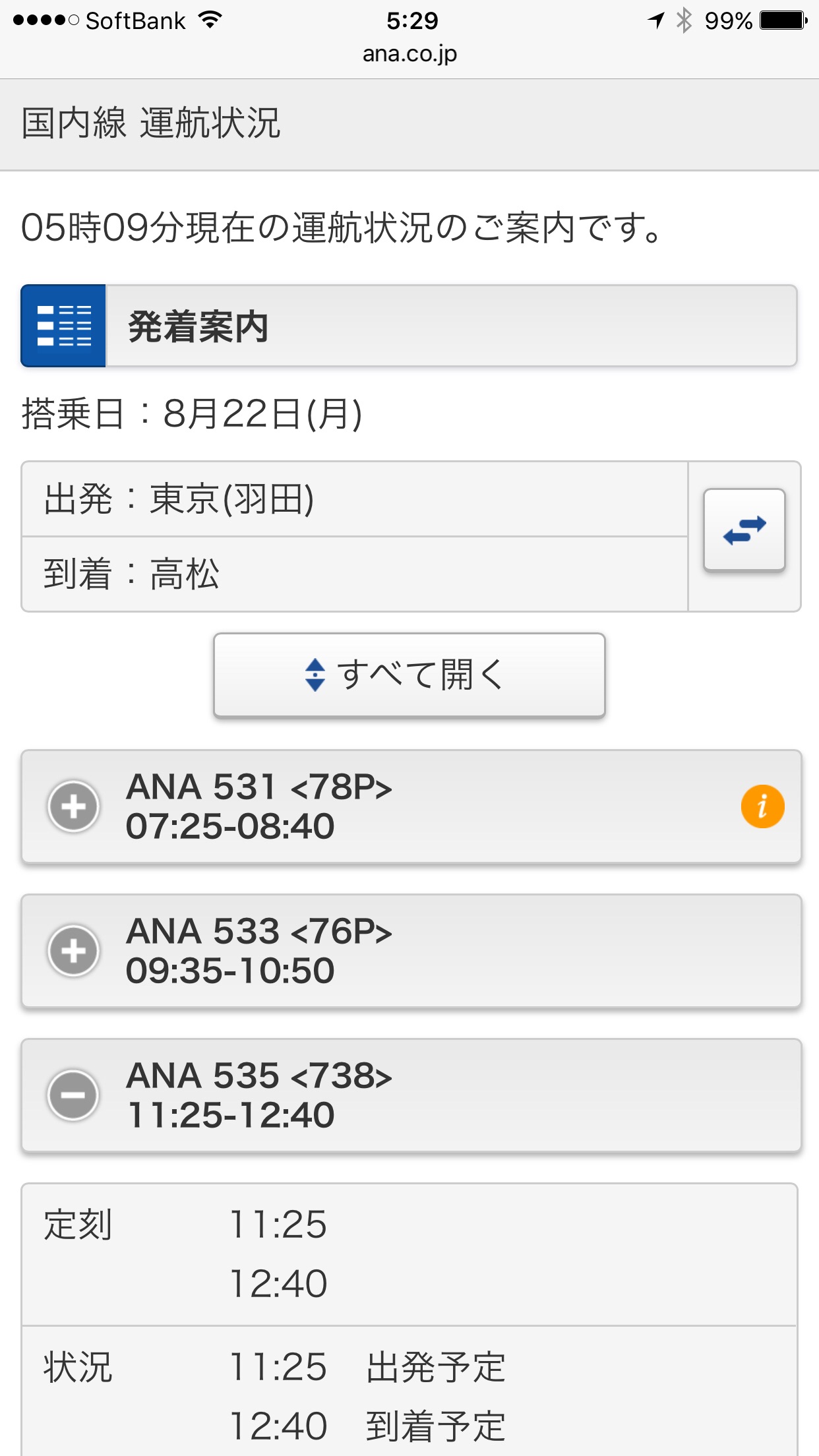Open the orange info icon for ANA 531
This screenshot has height=1456, width=819.
tap(762, 806)
